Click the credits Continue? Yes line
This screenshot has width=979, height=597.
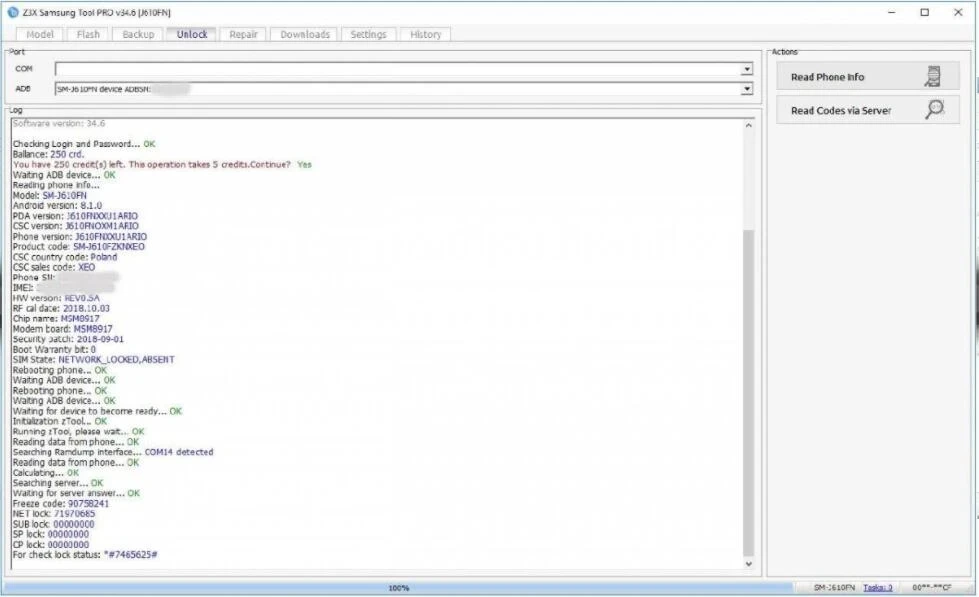(162, 164)
